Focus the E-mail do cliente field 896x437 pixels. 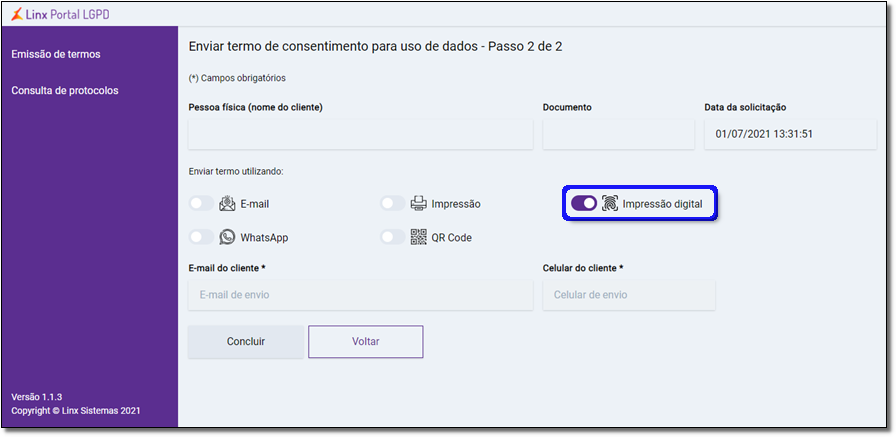pos(361,295)
